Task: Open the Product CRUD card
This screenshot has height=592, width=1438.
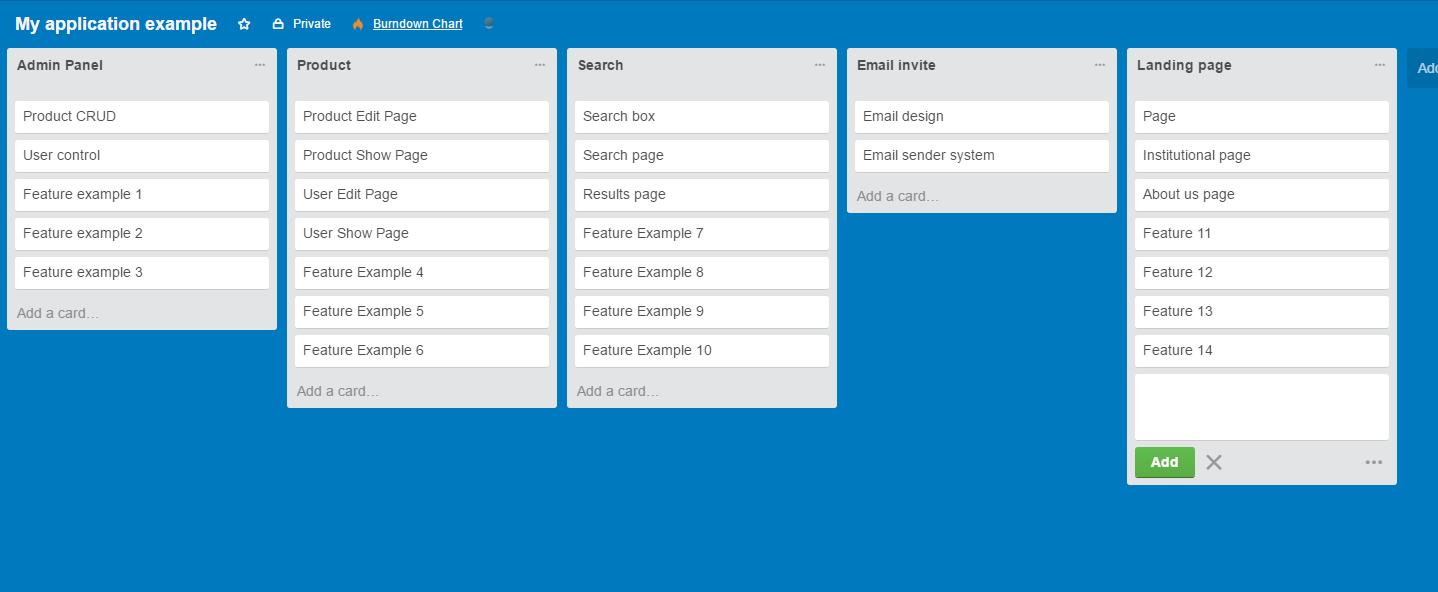Action: tap(142, 116)
